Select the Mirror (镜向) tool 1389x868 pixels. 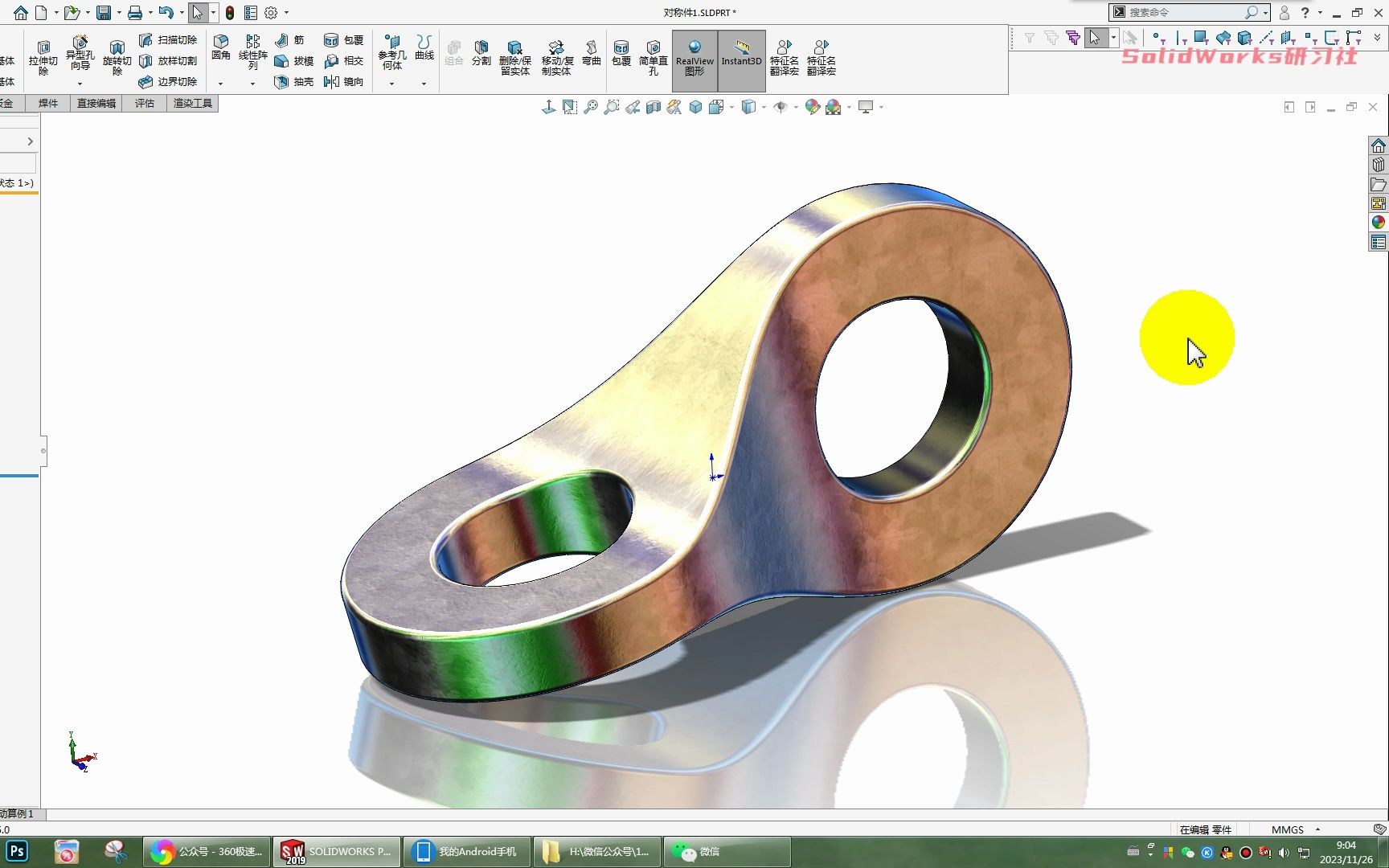pyautogui.click(x=344, y=82)
